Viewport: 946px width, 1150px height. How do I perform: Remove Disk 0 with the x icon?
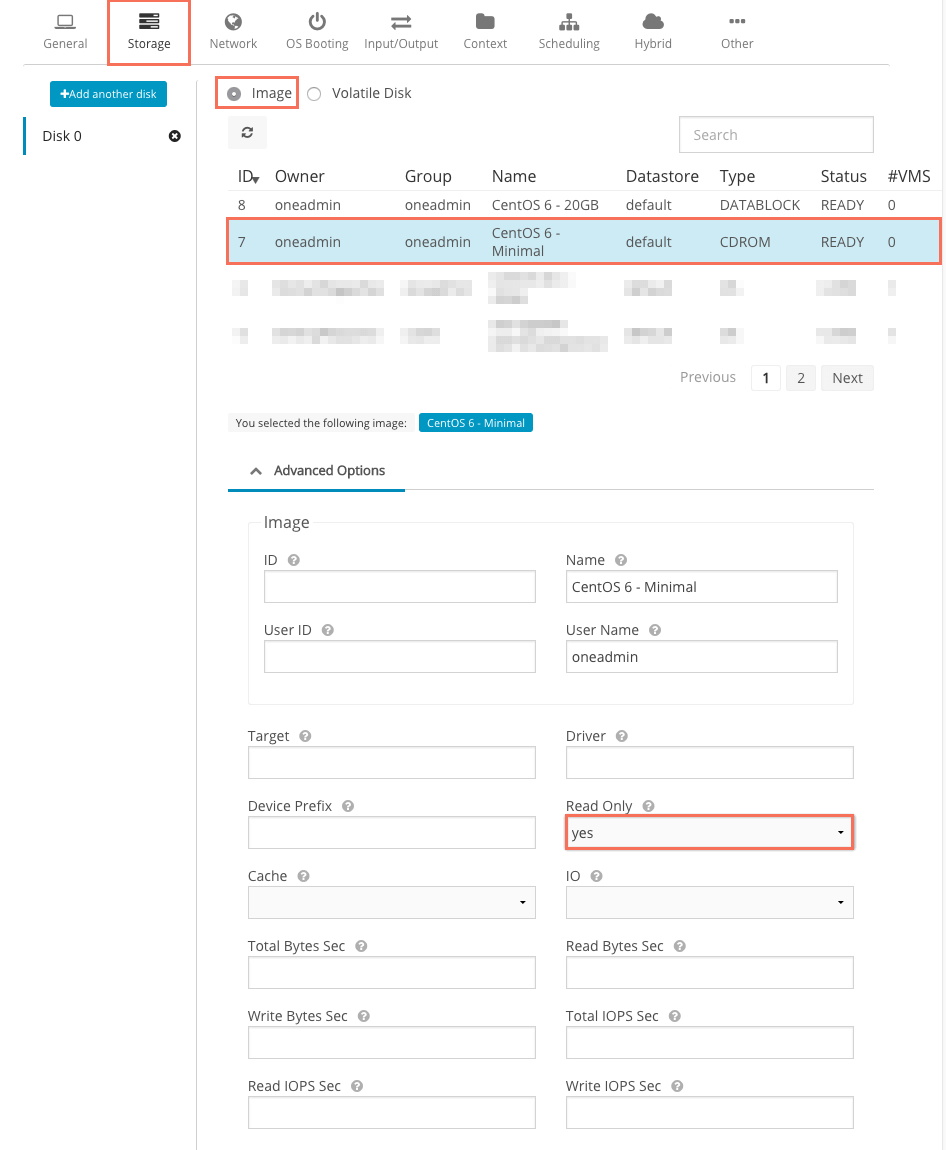(x=175, y=136)
